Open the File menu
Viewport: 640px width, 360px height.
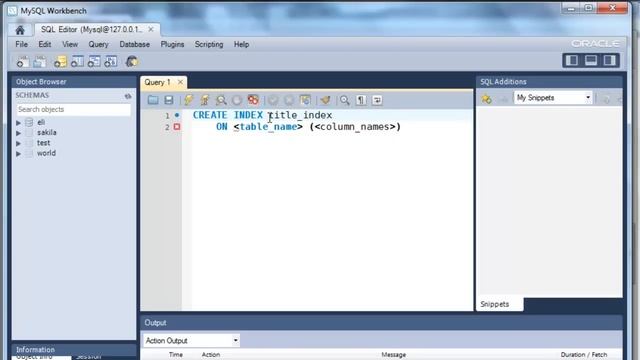[22, 44]
